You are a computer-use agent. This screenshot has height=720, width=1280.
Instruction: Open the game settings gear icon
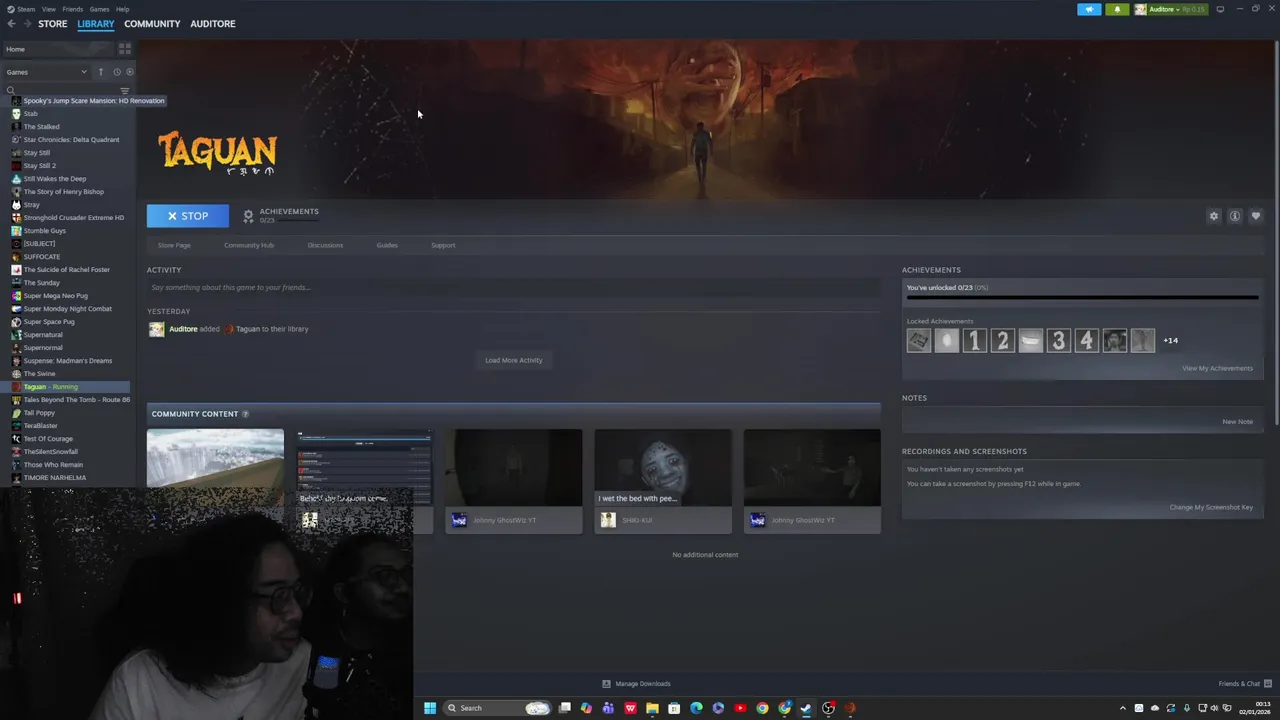click(1214, 216)
